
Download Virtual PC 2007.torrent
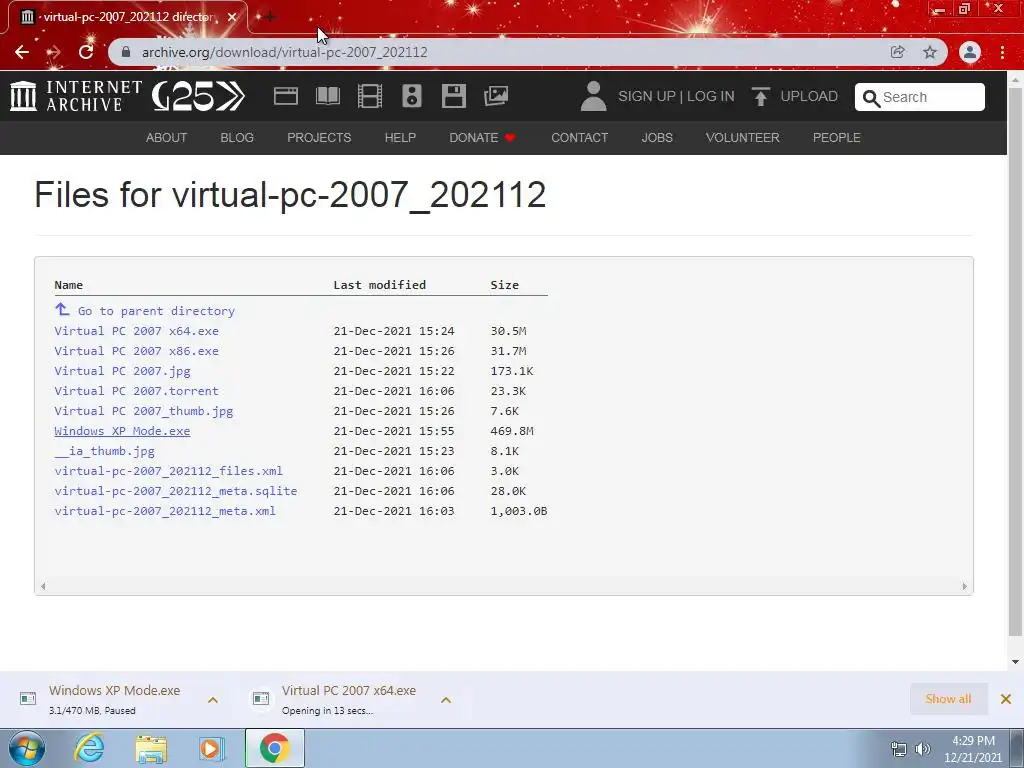click(136, 391)
